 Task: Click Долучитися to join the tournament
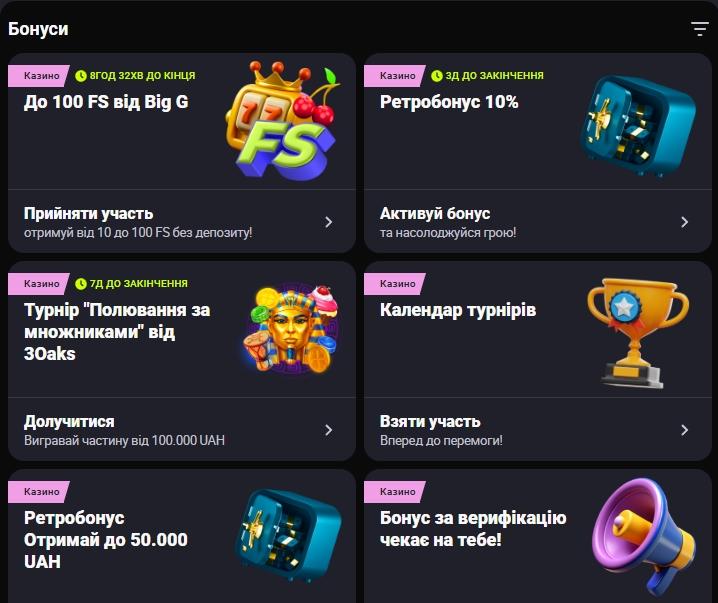point(69,421)
